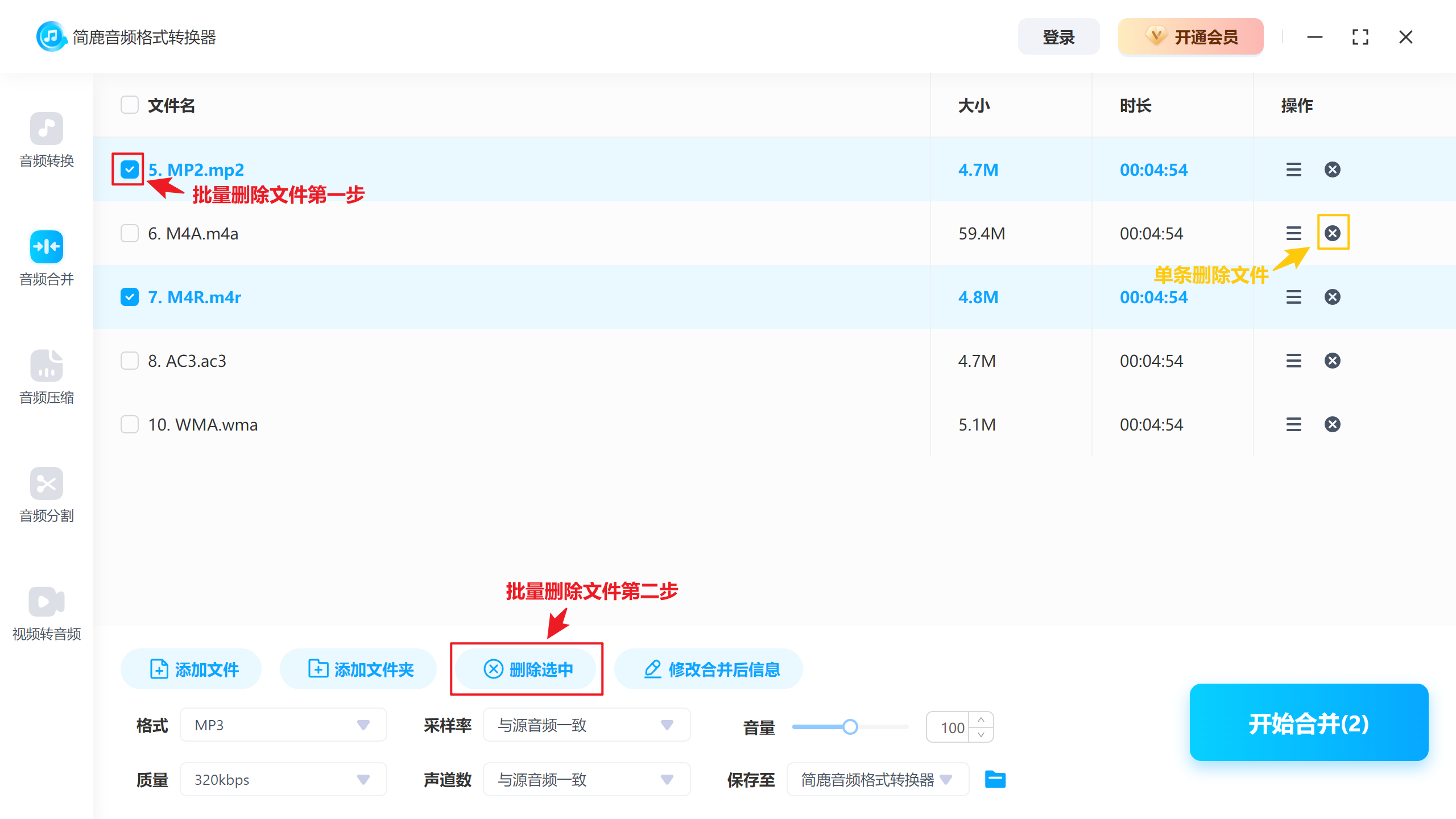
Task: Click the 登录 menu item
Action: tap(1058, 36)
